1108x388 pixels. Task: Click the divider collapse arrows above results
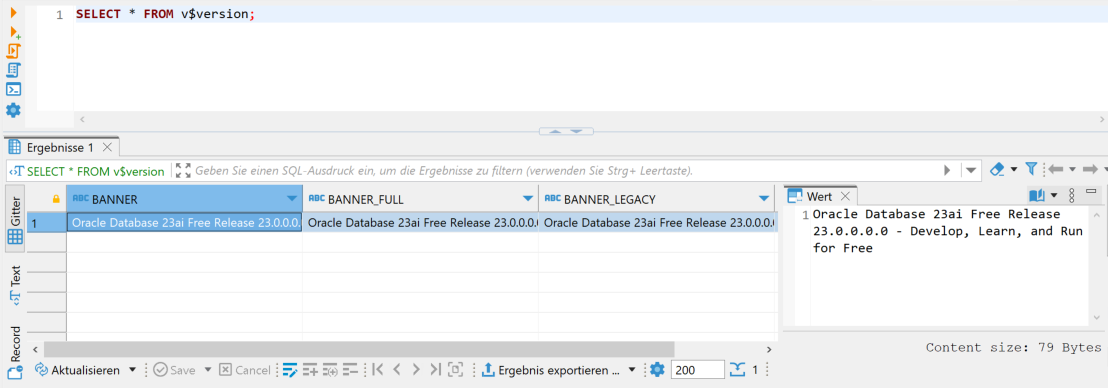coord(566,131)
